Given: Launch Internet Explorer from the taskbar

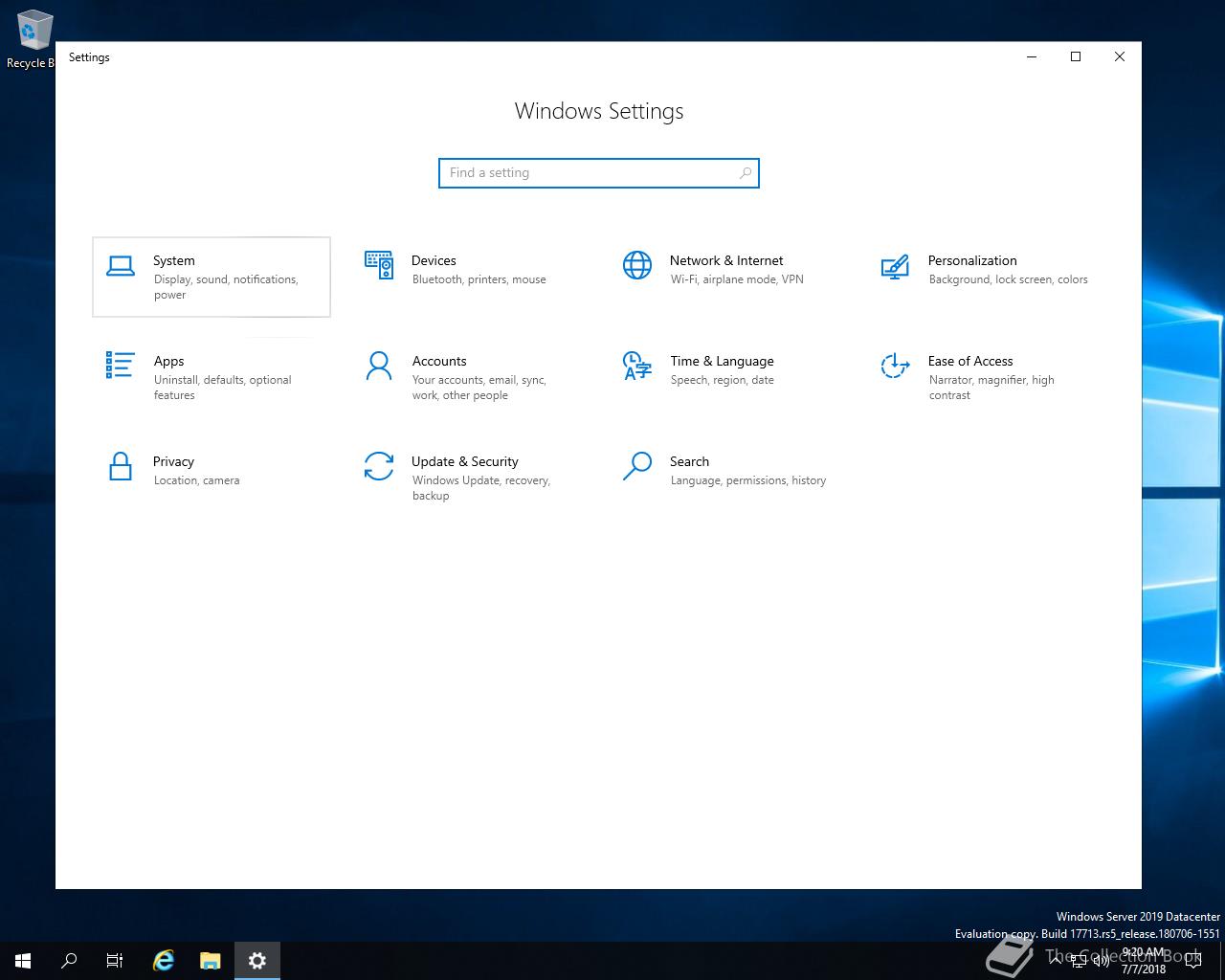Looking at the screenshot, I should pos(164,961).
